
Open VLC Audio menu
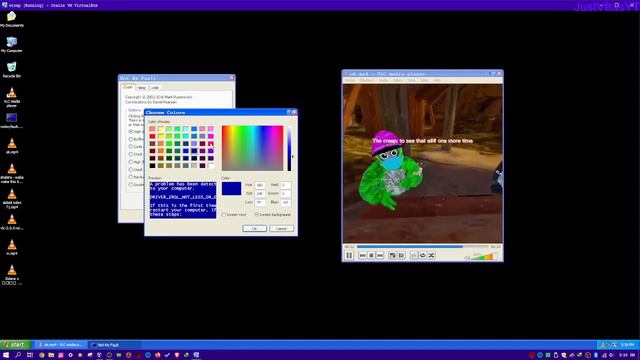(x=384, y=80)
